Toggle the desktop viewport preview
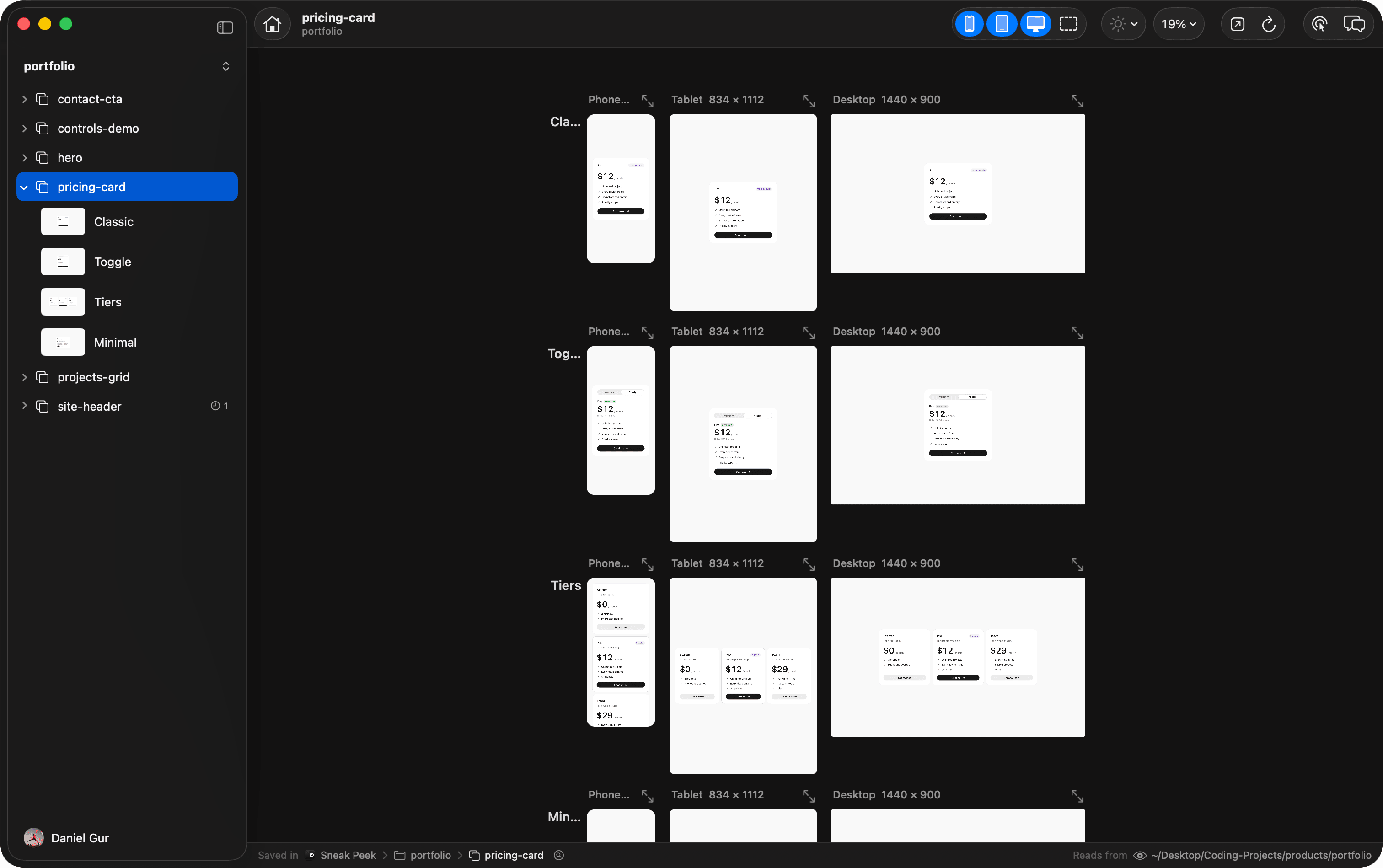 click(x=1035, y=24)
